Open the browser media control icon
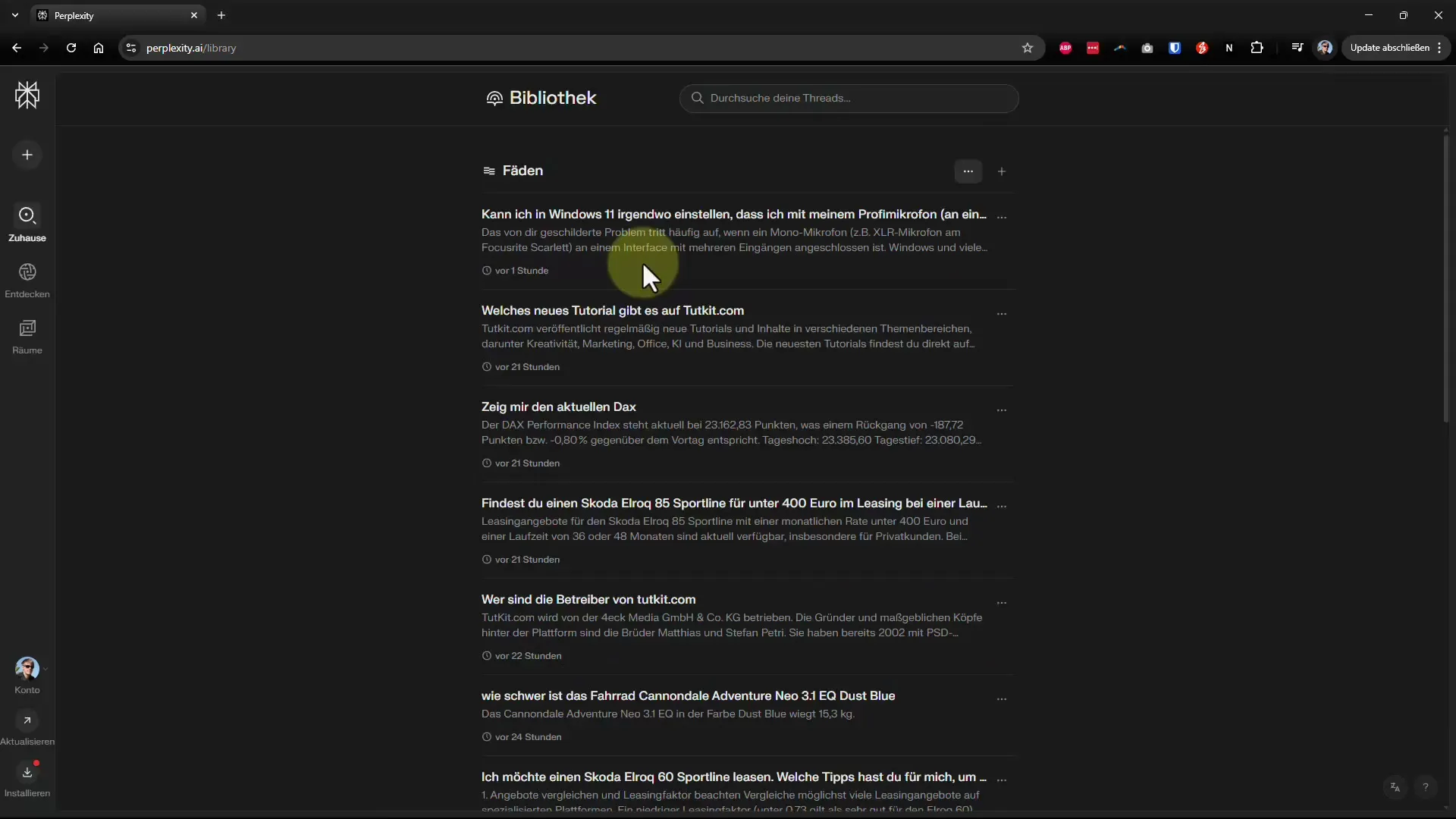The image size is (1456, 819). click(x=1298, y=48)
